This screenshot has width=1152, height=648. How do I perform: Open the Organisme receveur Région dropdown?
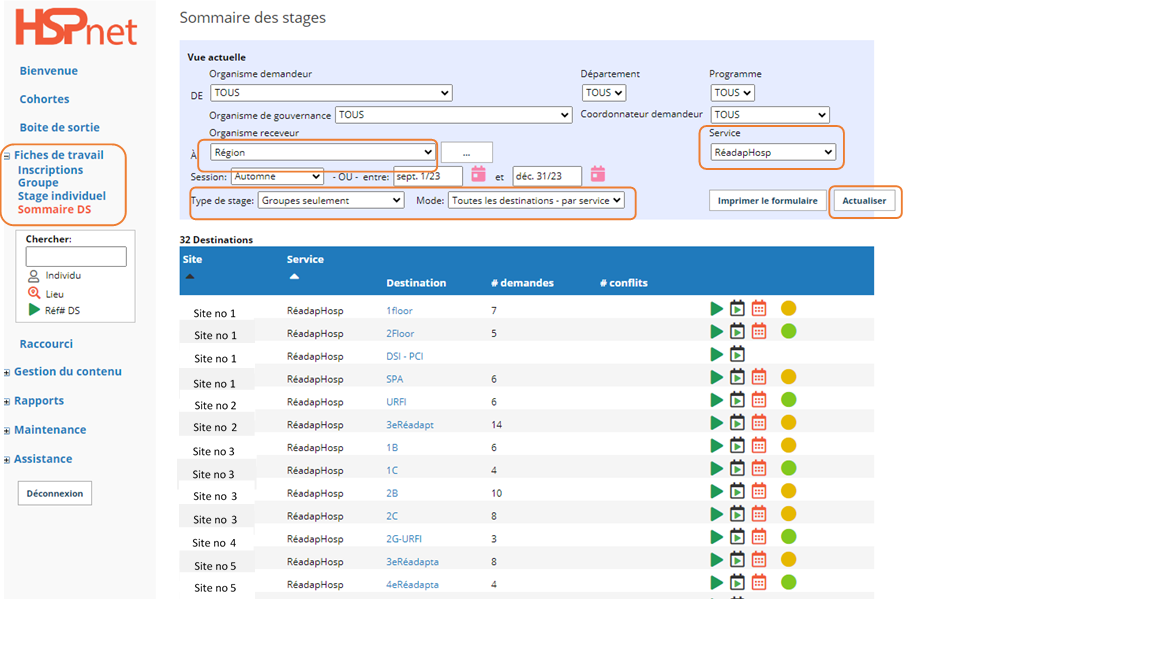[323, 152]
